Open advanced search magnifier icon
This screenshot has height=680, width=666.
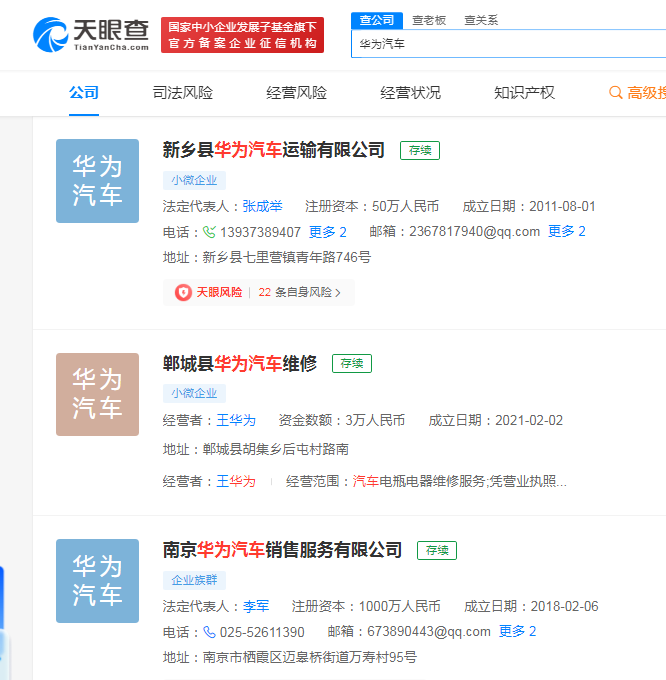[615, 92]
